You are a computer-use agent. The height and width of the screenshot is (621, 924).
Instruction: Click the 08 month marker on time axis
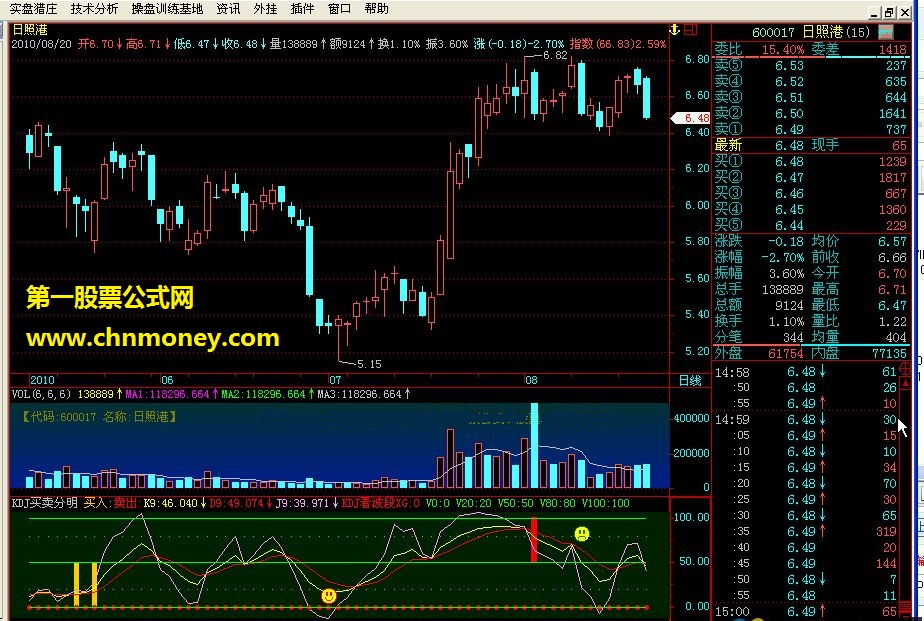tap(531, 381)
